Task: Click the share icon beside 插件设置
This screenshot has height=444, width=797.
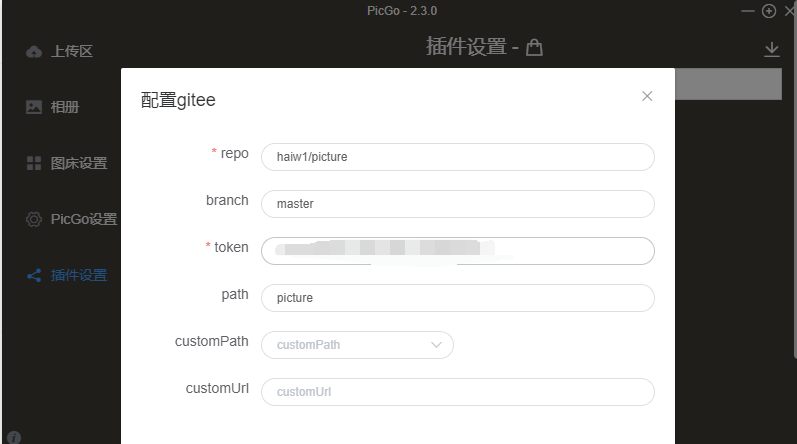Action: 34,275
